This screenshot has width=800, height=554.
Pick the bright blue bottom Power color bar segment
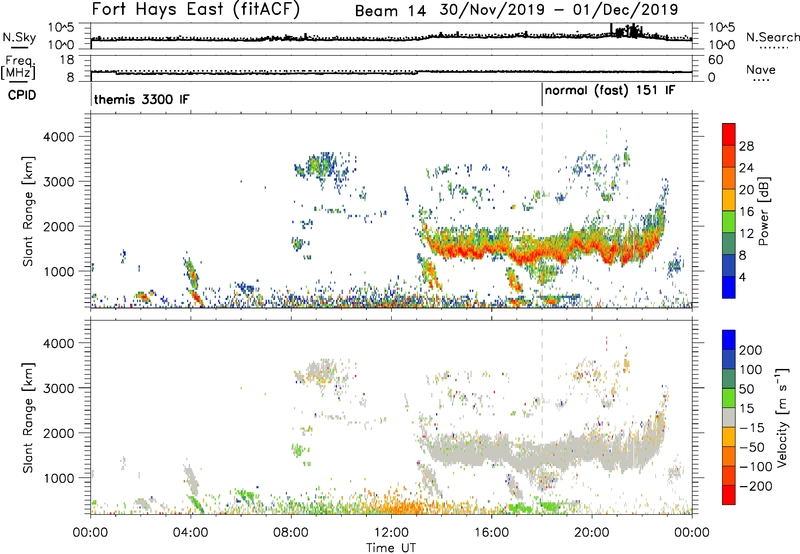[729, 287]
